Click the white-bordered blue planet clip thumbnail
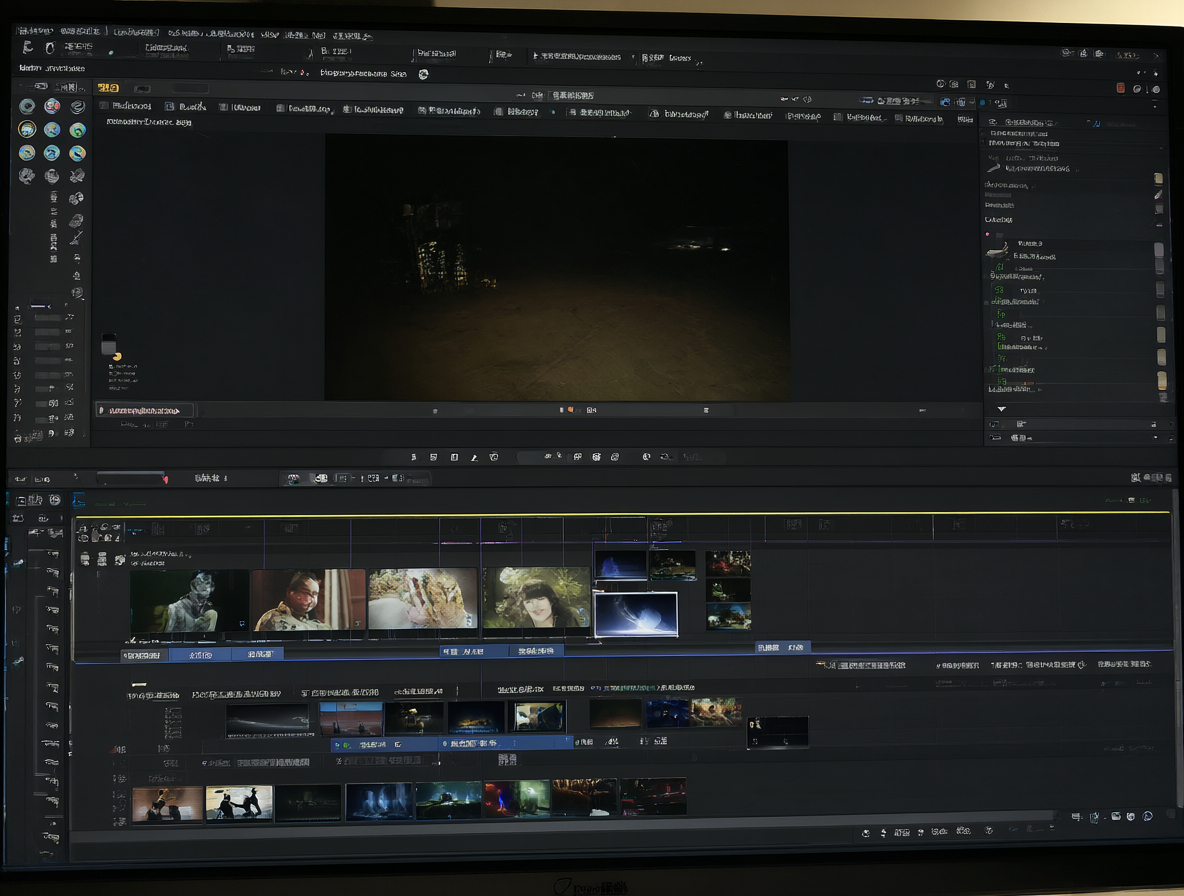Viewport: 1184px width, 896px height. 635,614
